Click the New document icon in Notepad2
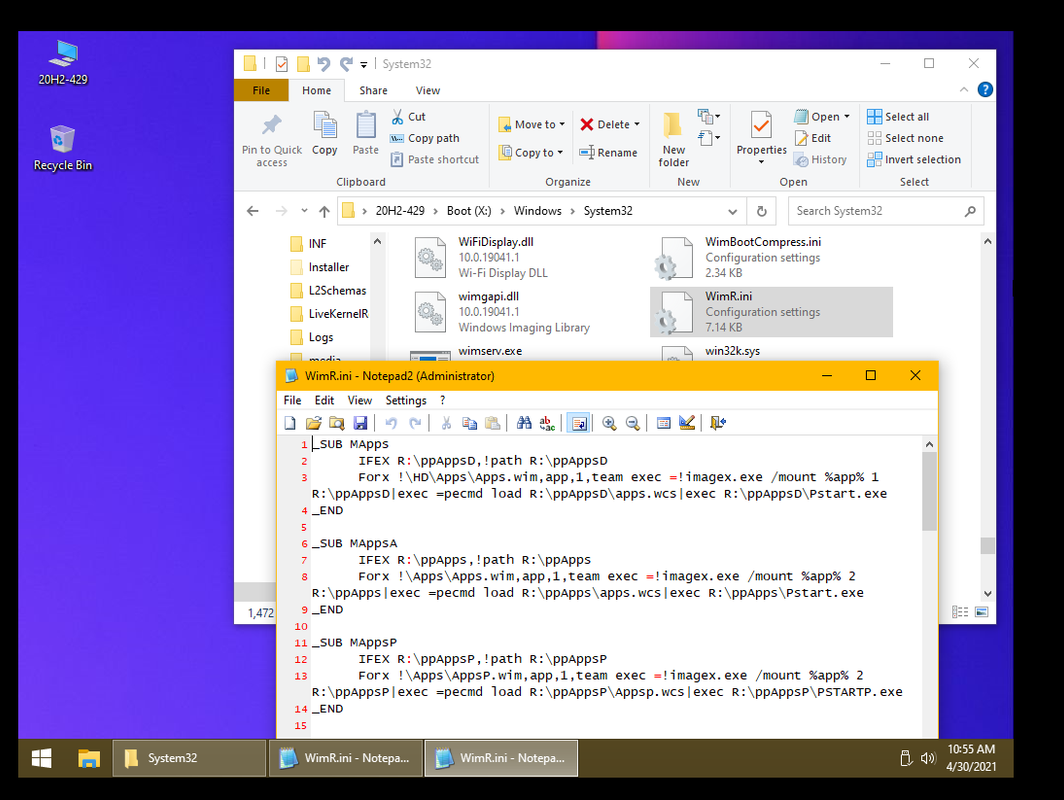This screenshot has height=800, width=1064. coord(290,423)
